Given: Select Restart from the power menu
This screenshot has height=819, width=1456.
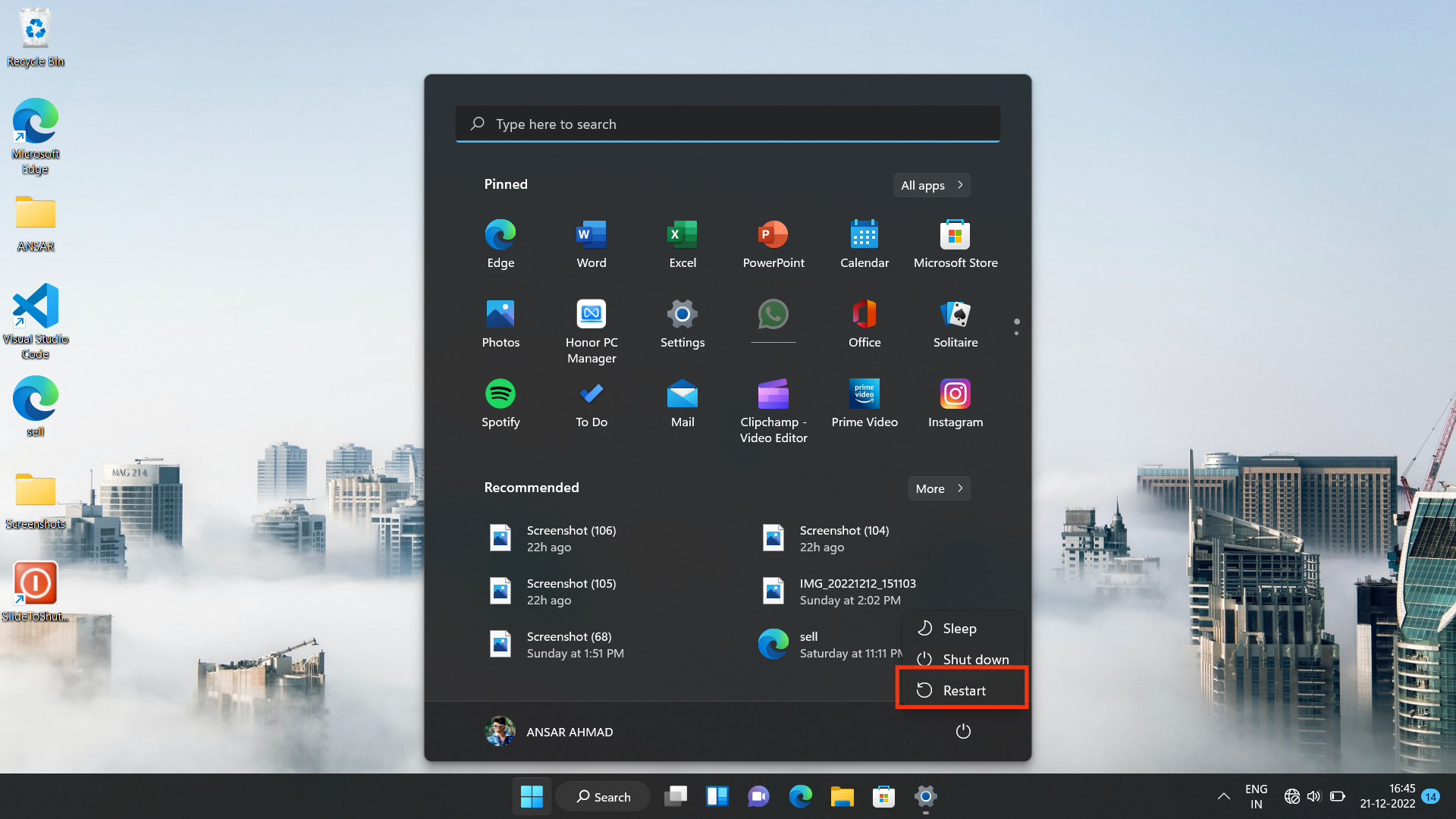Looking at the screenshot, I should coord(964,690).
